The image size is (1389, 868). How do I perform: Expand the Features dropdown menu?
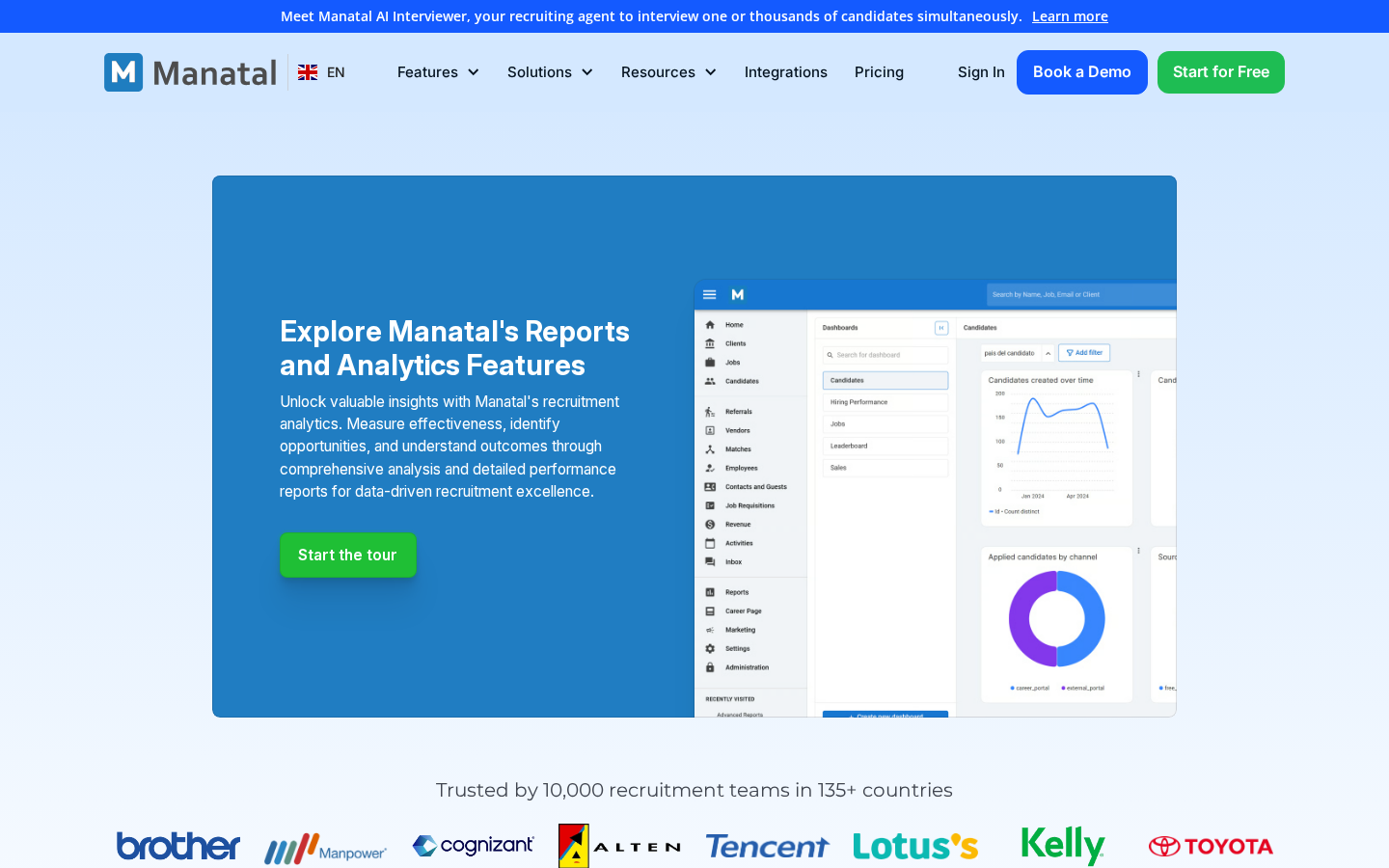pyautogui.click(x=438, y=72)
